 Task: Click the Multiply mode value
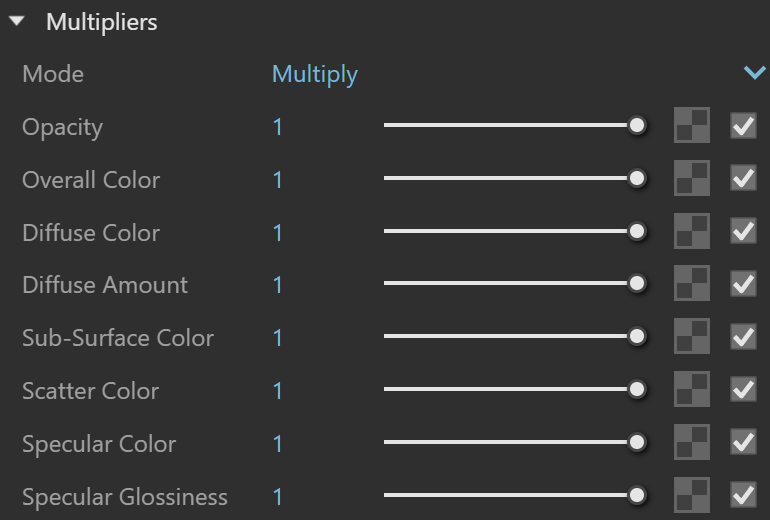point(315,75)
